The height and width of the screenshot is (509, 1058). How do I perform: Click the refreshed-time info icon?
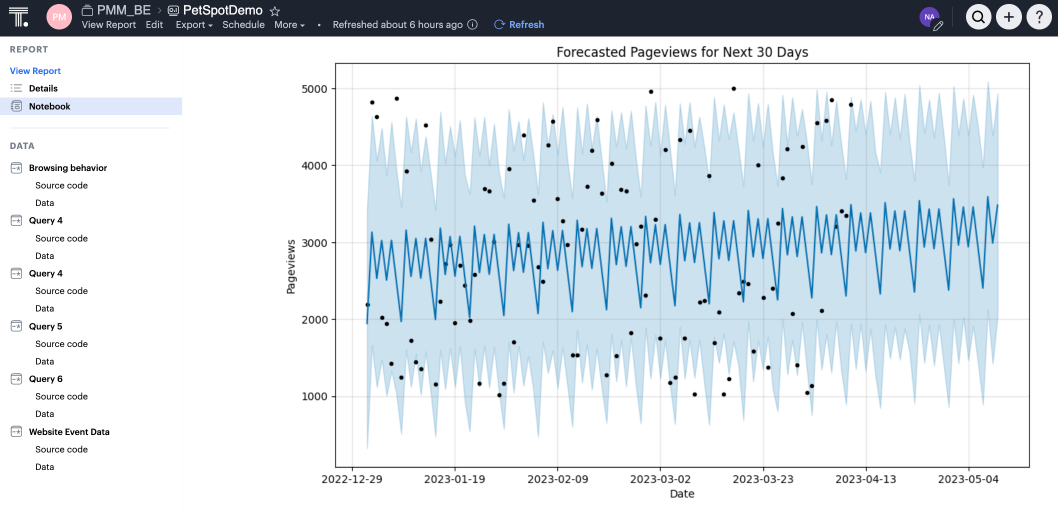pyautogui.click(x=472, y=25)
